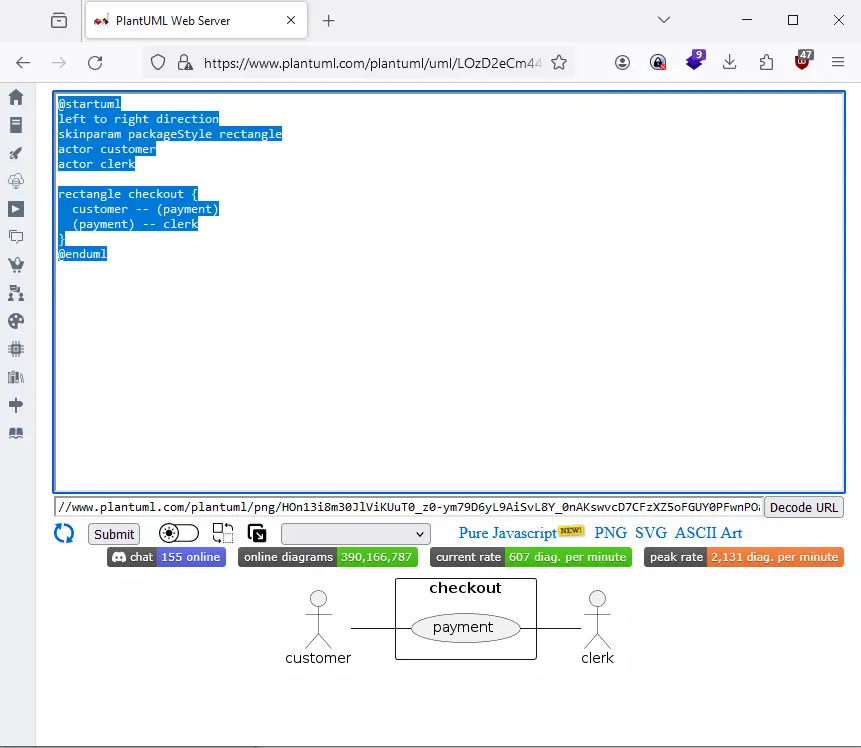Viewport: 861px width, 748px height.
Task: Open the palette themes icon in sidebar
Action: click(16, 321)
